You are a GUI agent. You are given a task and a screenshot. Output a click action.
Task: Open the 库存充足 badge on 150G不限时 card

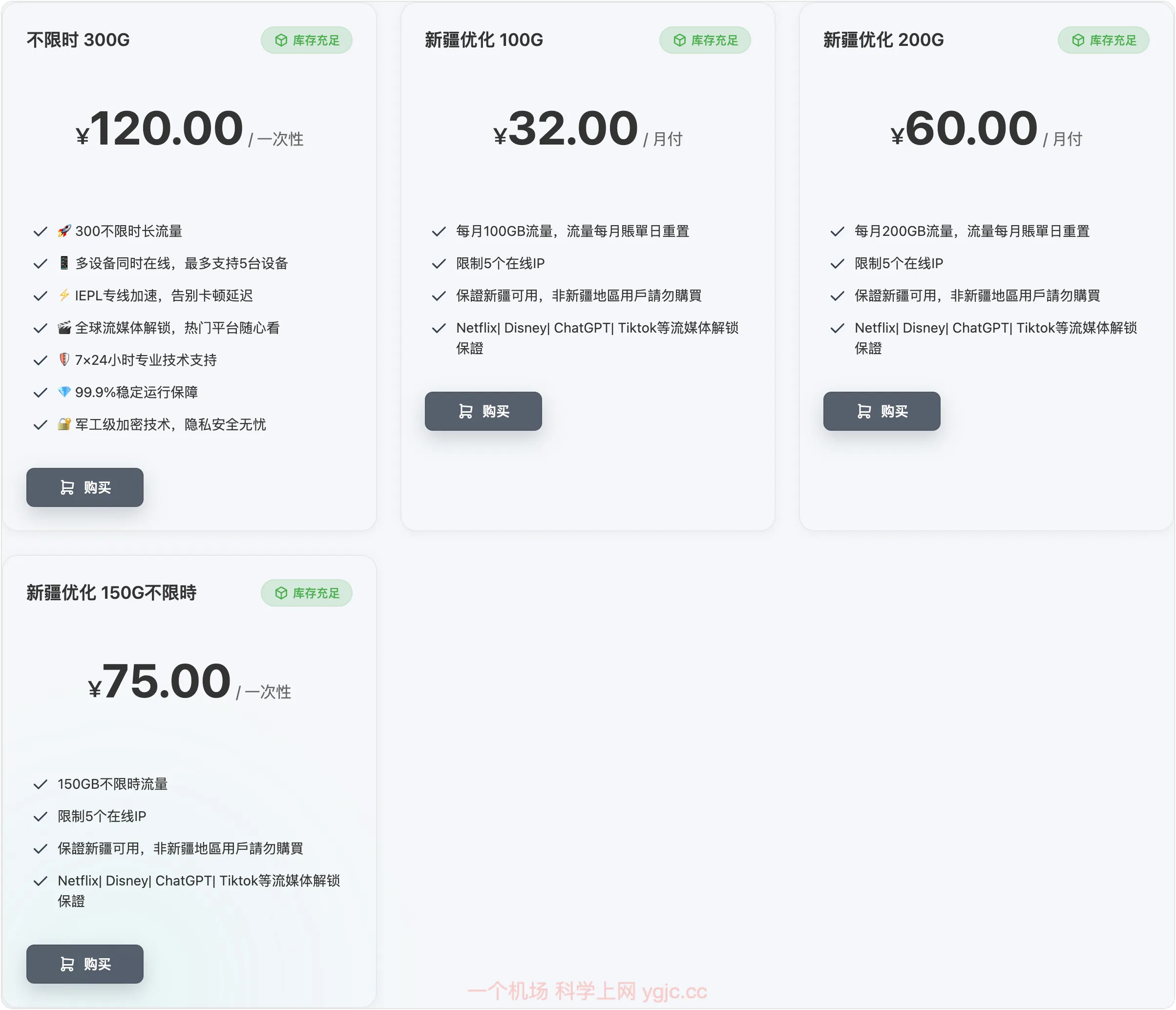306,593
